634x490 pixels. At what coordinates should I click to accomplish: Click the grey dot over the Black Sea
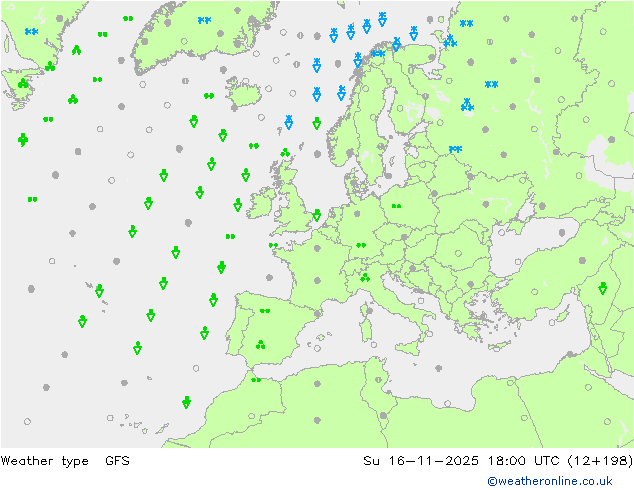pyautogui.click(x=562, y=232)
